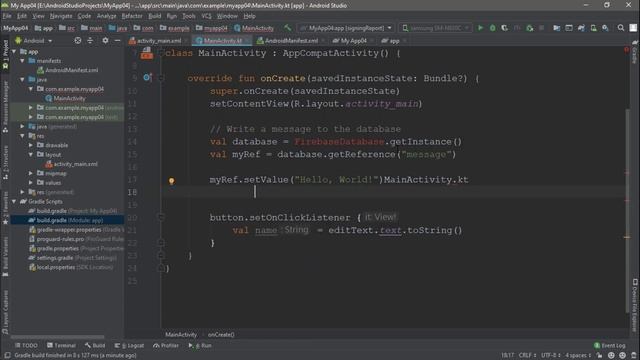The image size is (640, 360).
Task: Open the File menu
Action: [7, 16]
